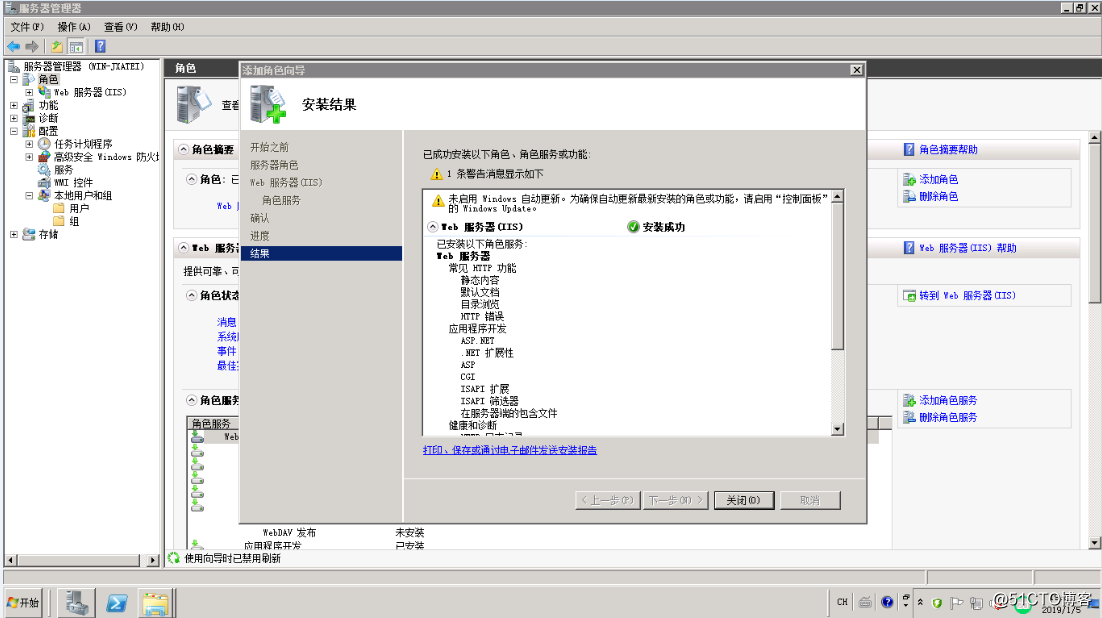Viewport: 1102px width, 618px height.
Task: Select the 存储 tree node
Action: tap(48, 234)
